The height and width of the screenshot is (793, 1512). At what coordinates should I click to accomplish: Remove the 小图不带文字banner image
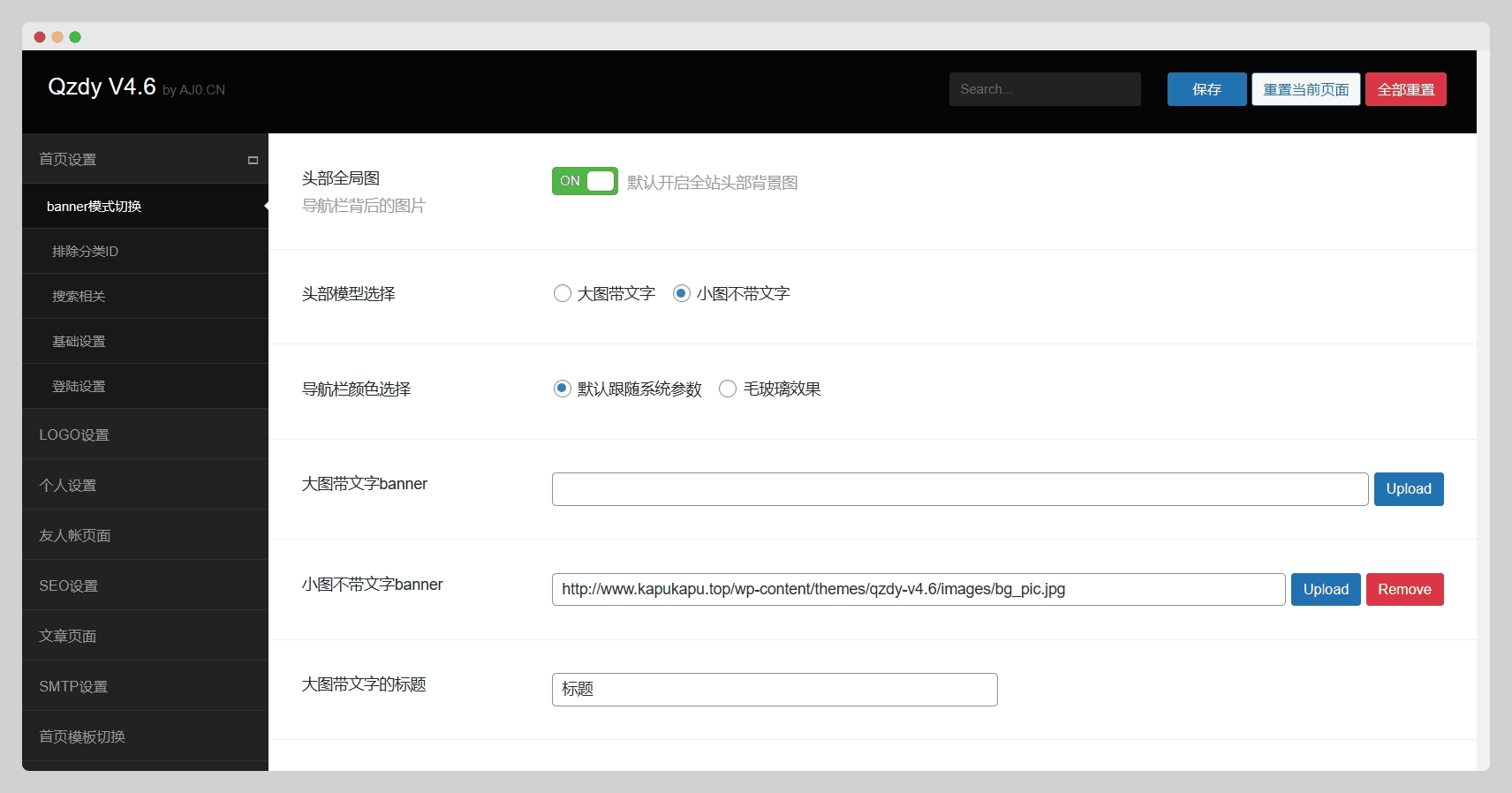[1404, 590]
